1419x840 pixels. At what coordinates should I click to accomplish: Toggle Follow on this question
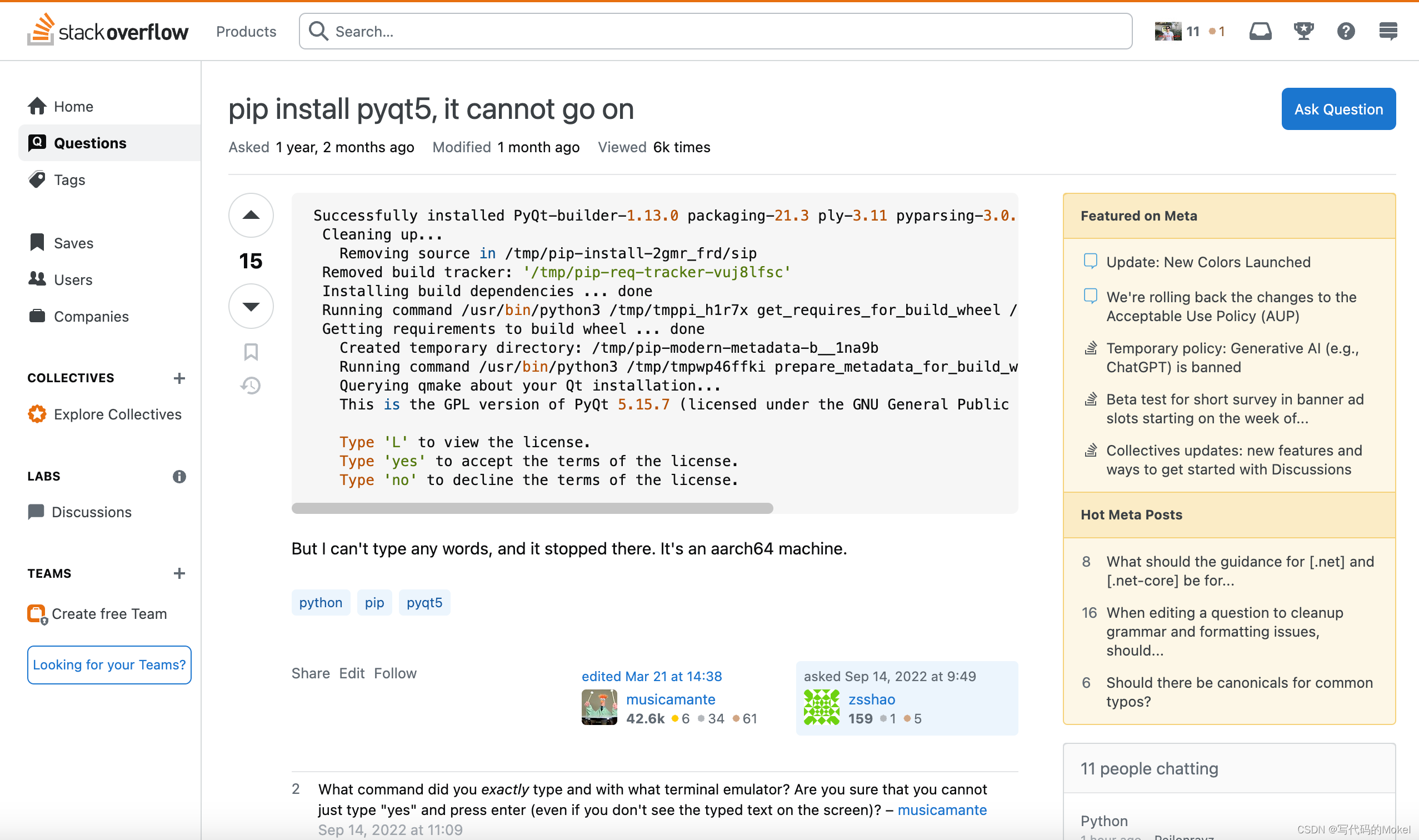[394, 673]
